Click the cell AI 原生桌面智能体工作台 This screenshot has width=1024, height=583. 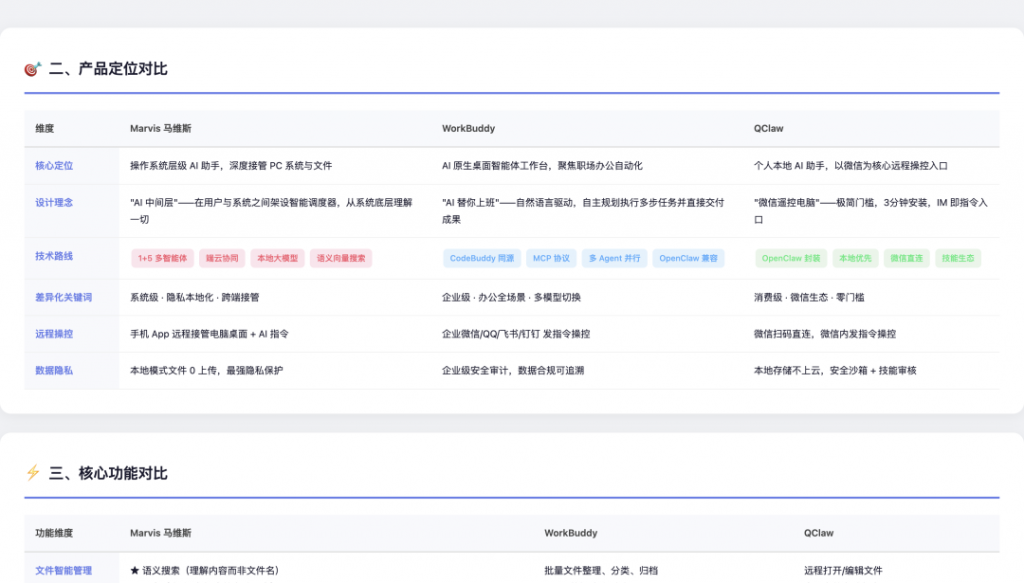pyautogui.click(x=542, y=166)
